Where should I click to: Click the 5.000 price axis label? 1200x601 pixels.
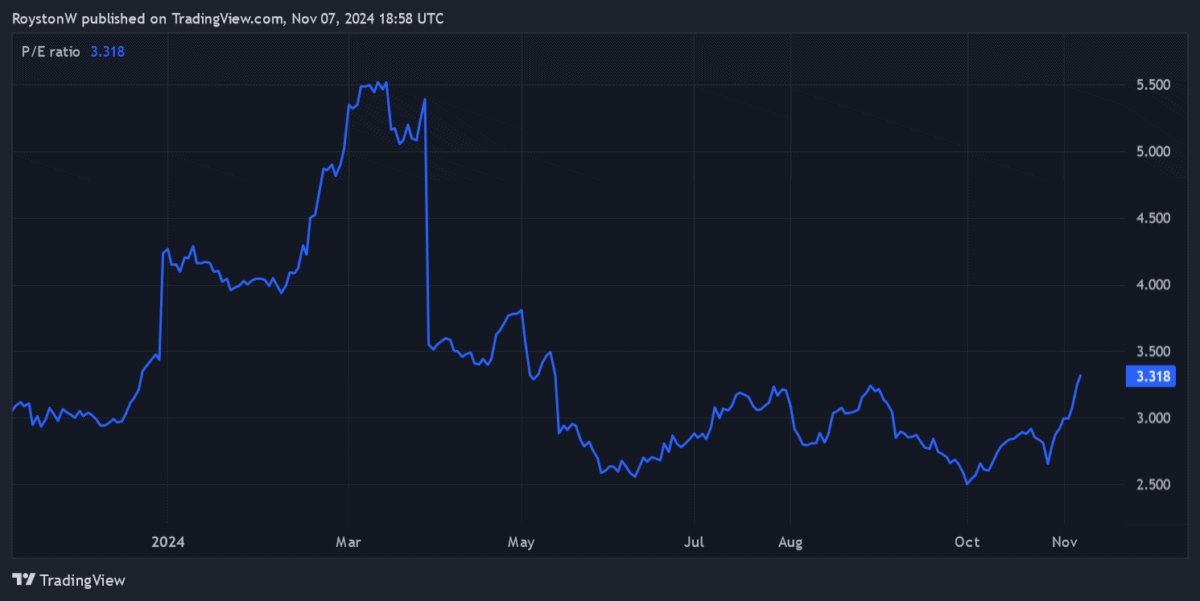click(1154, 152)
